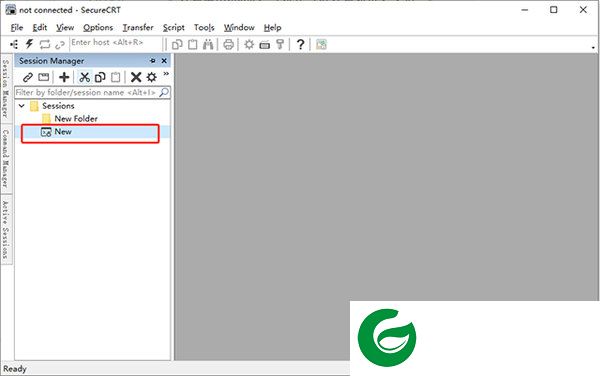The width and height of the screenshot is (600, 376).
Task: Open Session Options gear icon in main toolbar
Action: coord(249,44)
